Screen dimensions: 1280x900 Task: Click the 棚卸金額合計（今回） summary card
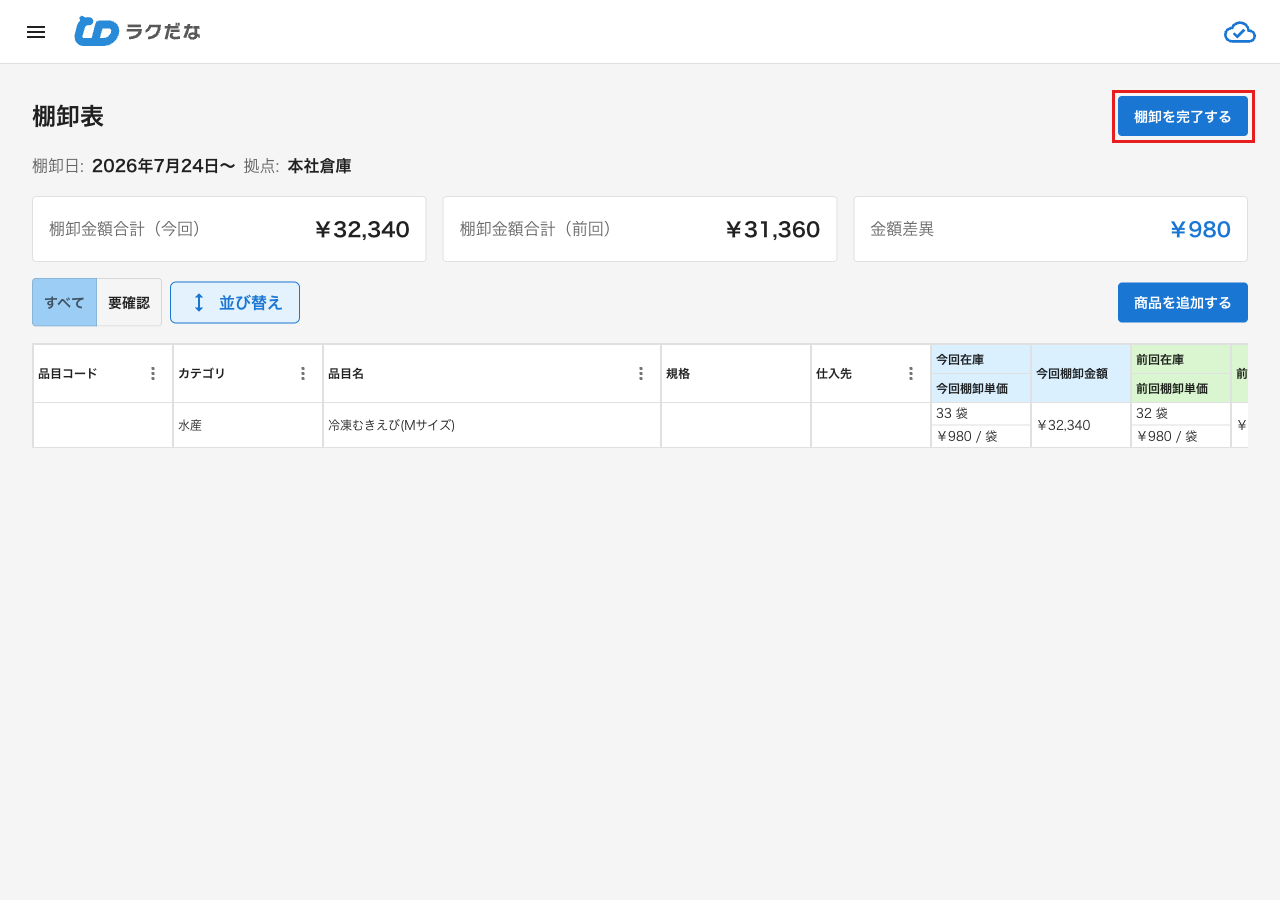point(229,229)
